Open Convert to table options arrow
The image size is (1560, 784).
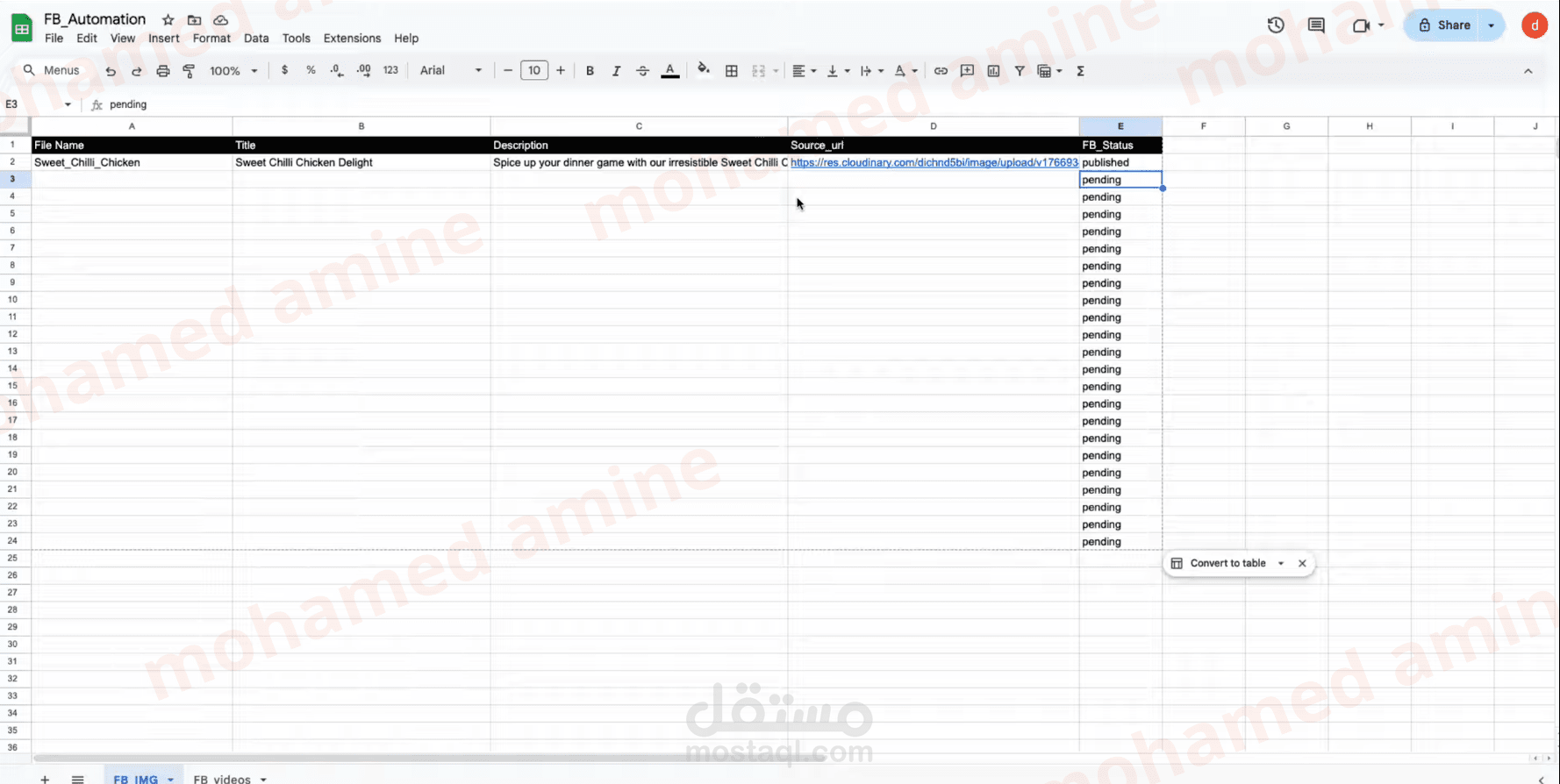click(1281, 563)
